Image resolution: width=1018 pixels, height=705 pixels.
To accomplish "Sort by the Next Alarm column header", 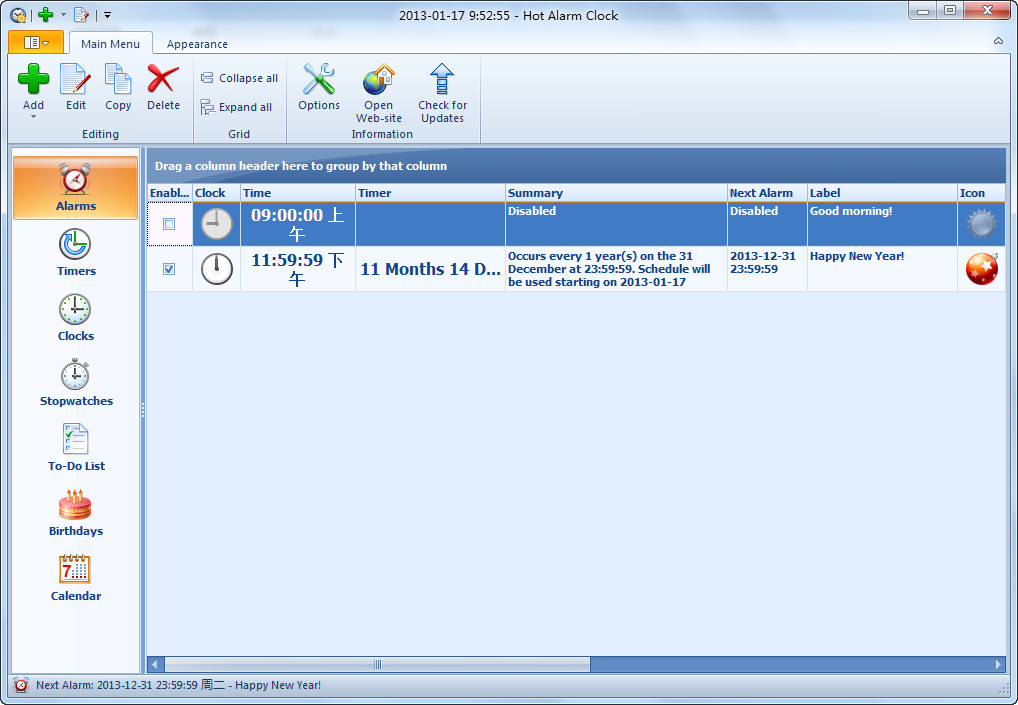I will (x=767, y=193).
